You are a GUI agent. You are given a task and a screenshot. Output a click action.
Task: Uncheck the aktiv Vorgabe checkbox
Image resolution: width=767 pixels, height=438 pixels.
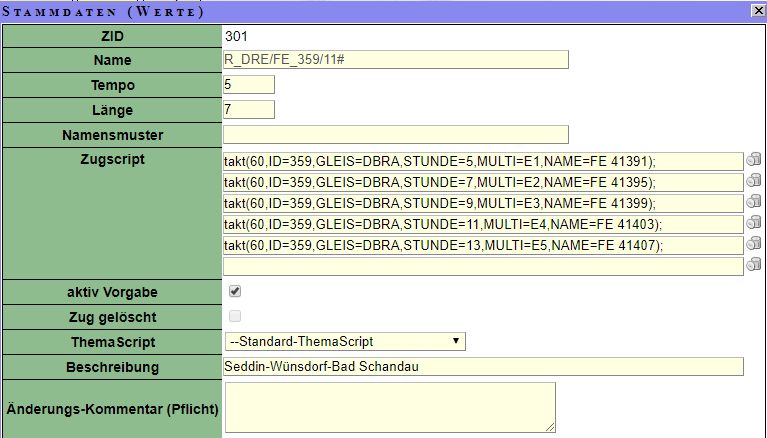(x=235, y=292)
